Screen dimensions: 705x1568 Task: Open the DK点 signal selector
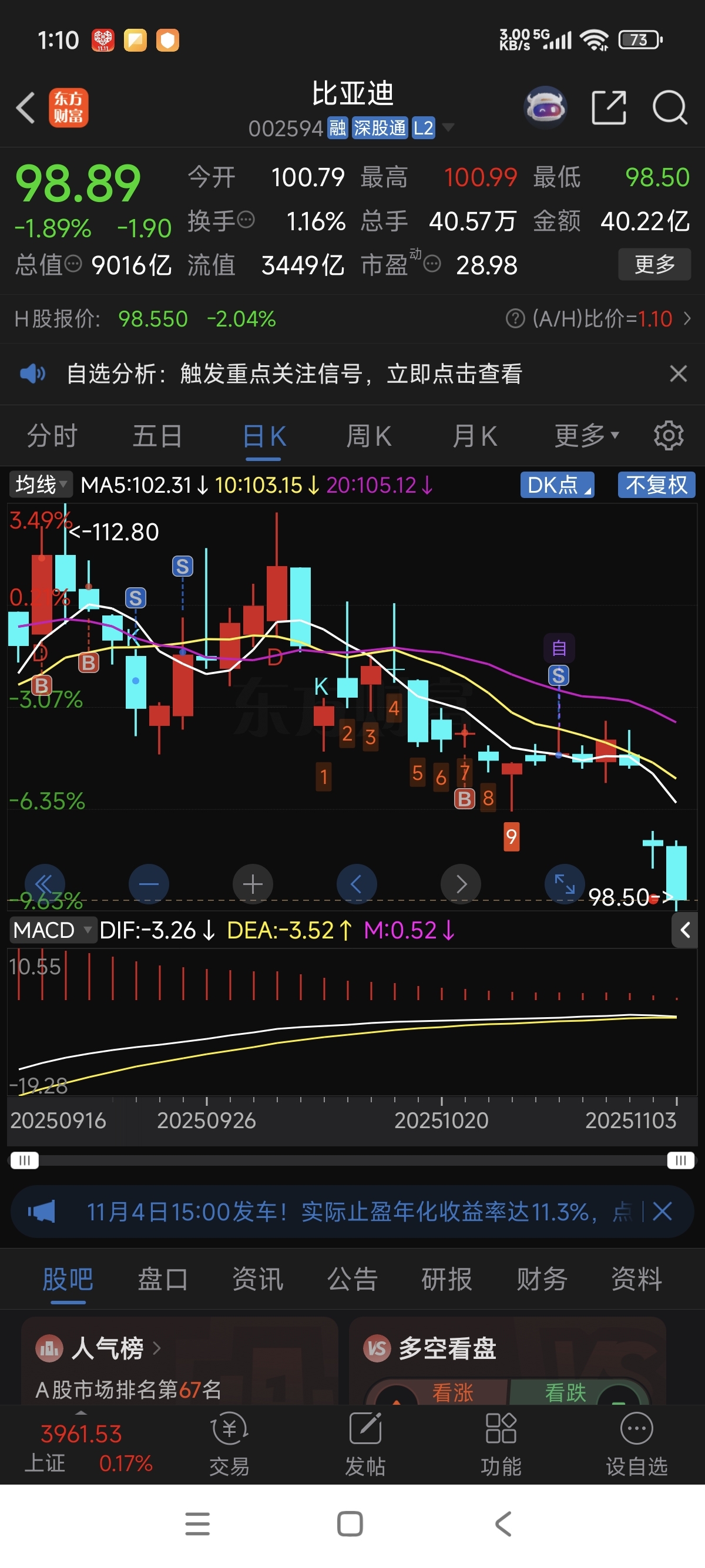[x=557, y=484]
